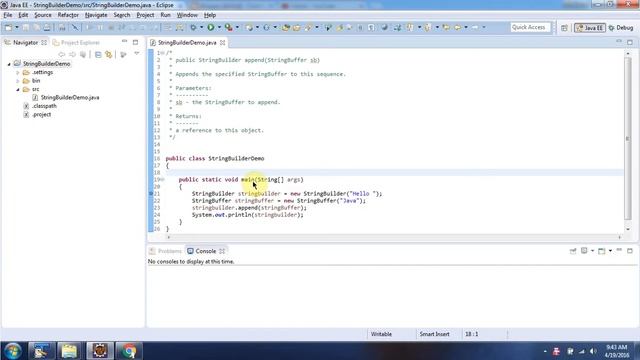Switch to the Java EE perspective
Image resolution: width=640 pixels, height=360 pixels.
point(589,28)
